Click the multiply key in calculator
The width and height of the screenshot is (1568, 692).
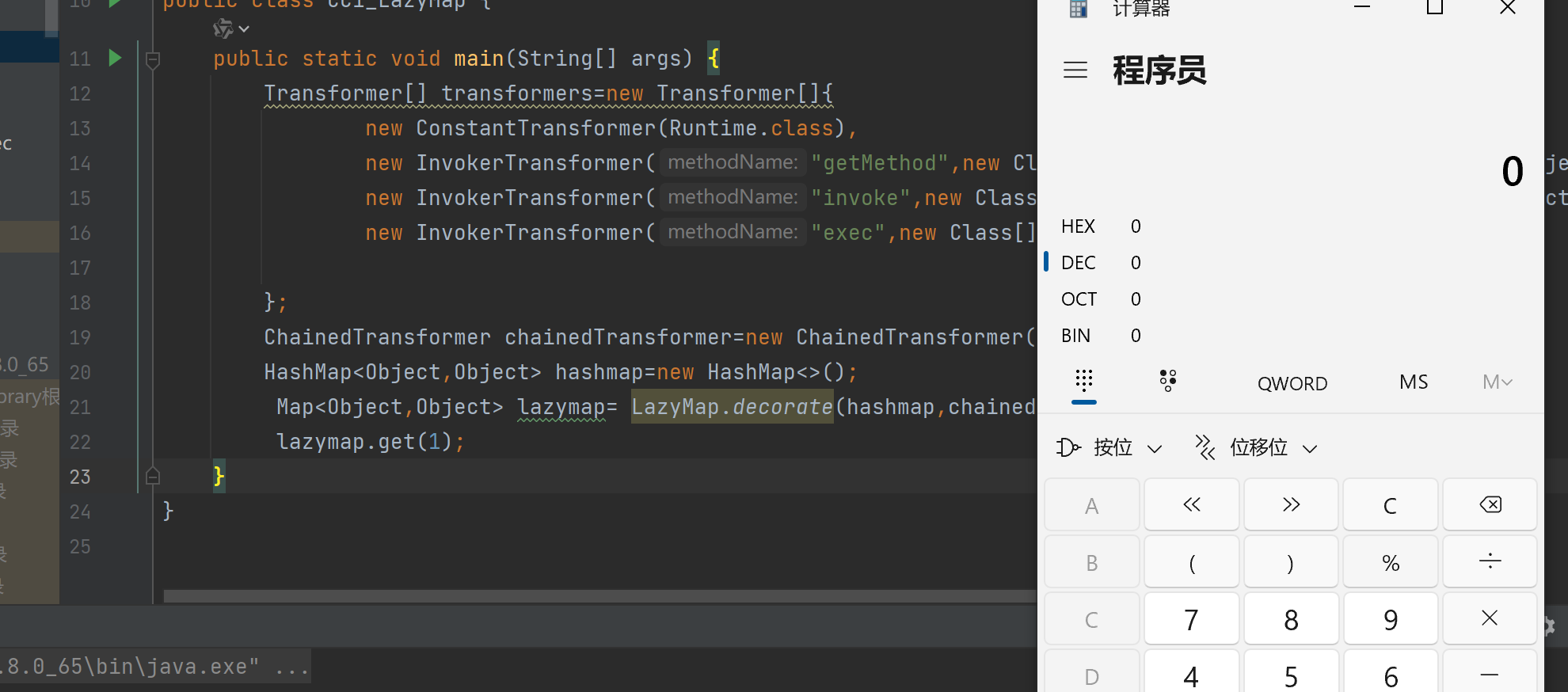point(1490,619)
